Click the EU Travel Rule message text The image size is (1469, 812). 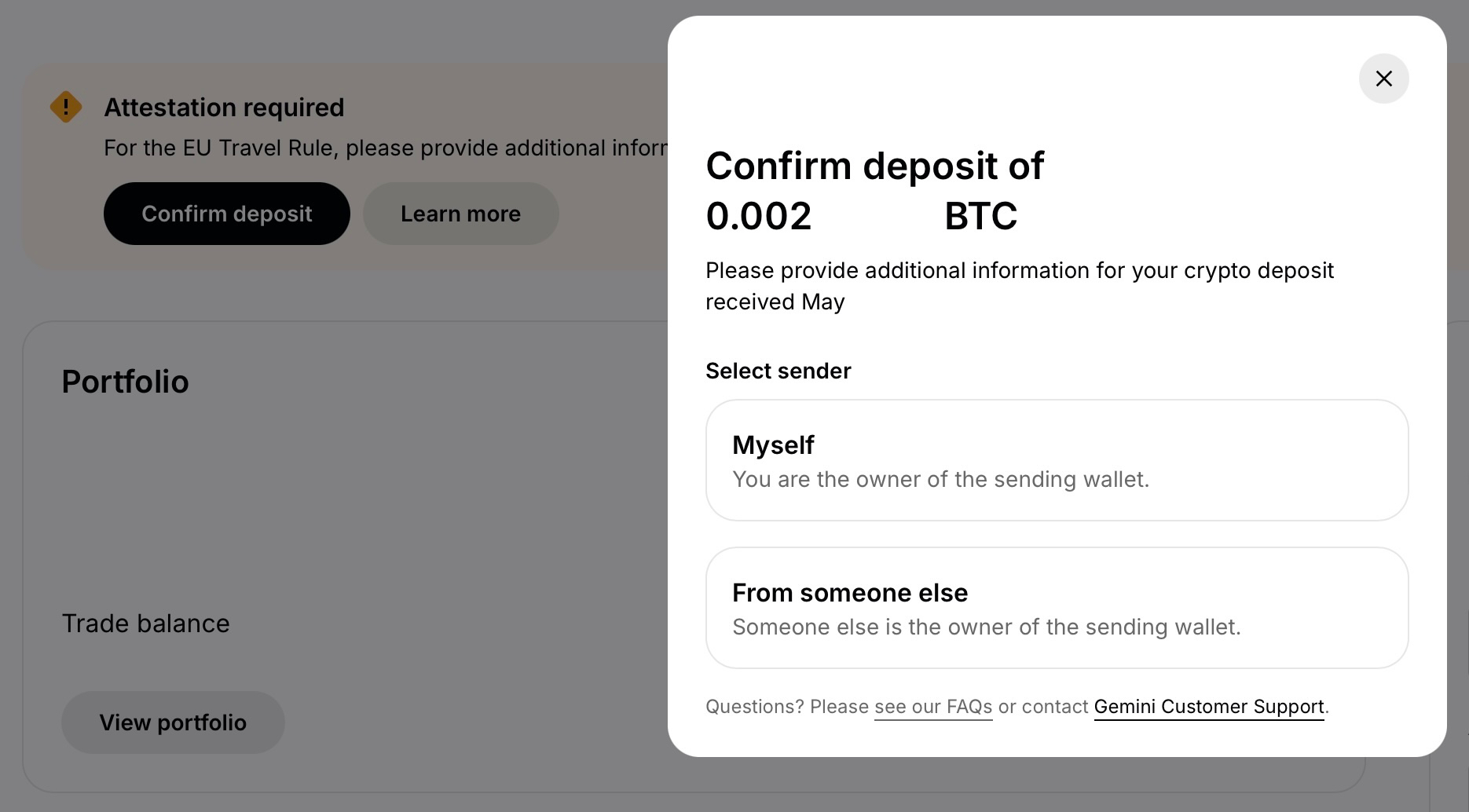click(x=385, y=148)
